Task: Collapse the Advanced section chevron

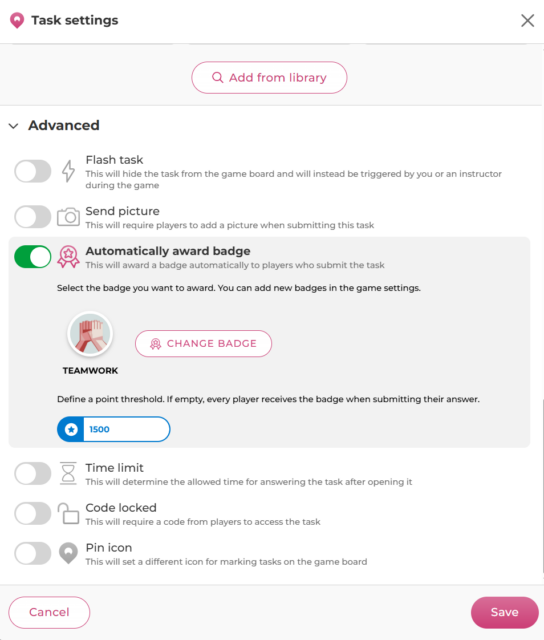Action: pyautogui.click(x=13, y=126)
